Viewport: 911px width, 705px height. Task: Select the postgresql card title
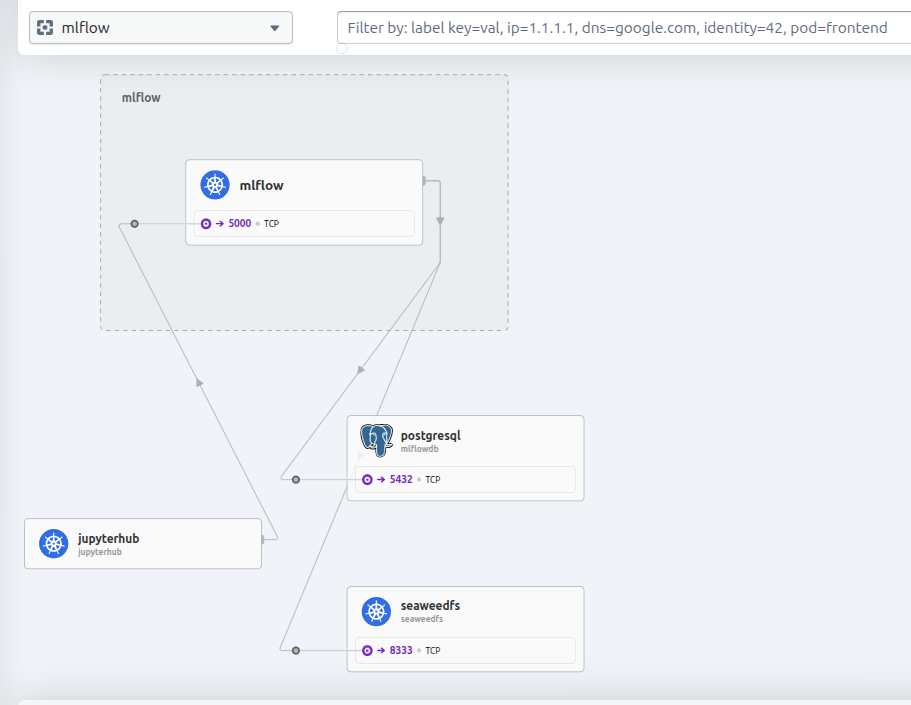pos(431,435)
